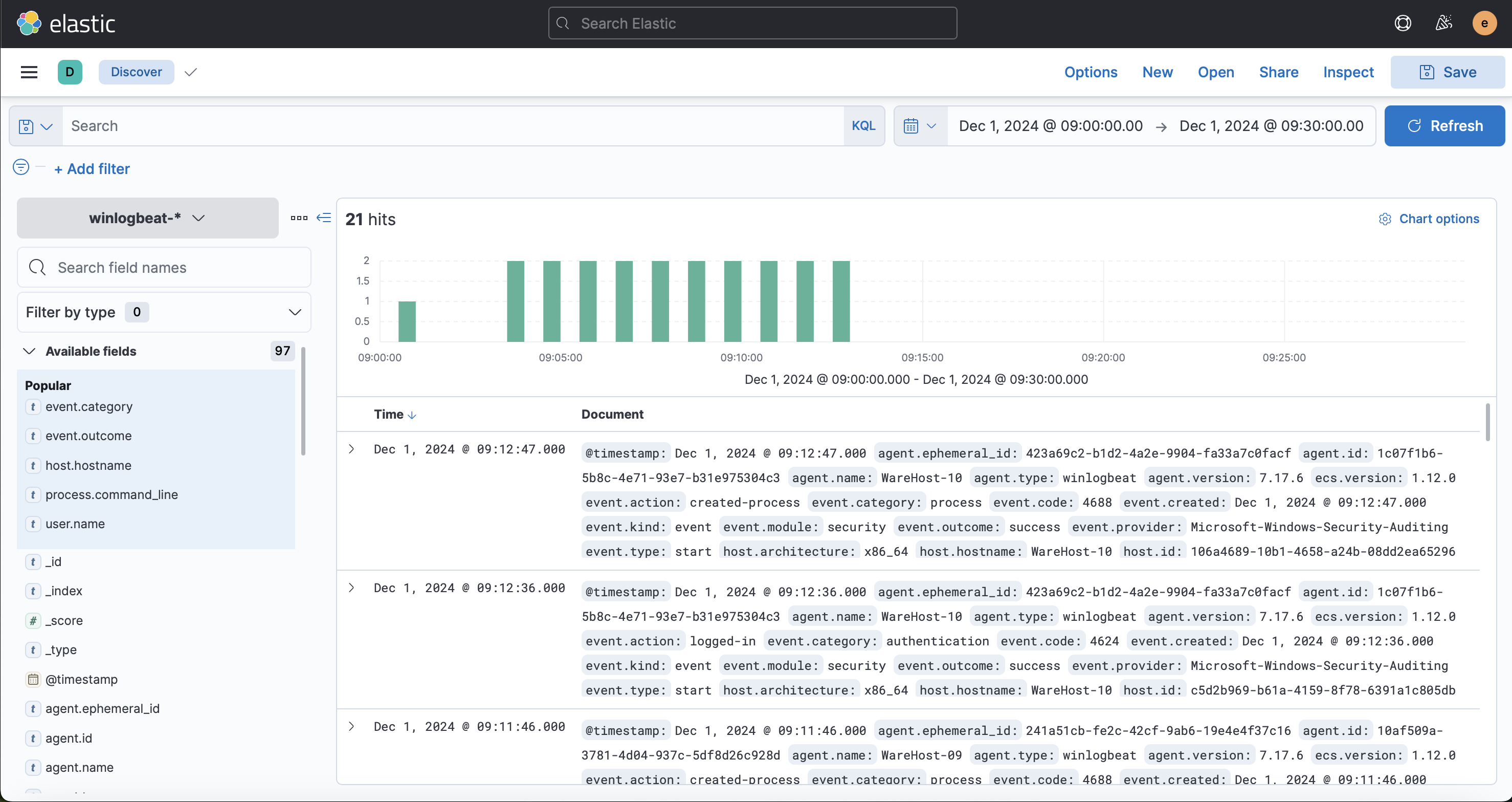Click the 97 available fields count badge
Image resolution: width=1512 pixels, height=802 pixels.
[282, 351]
